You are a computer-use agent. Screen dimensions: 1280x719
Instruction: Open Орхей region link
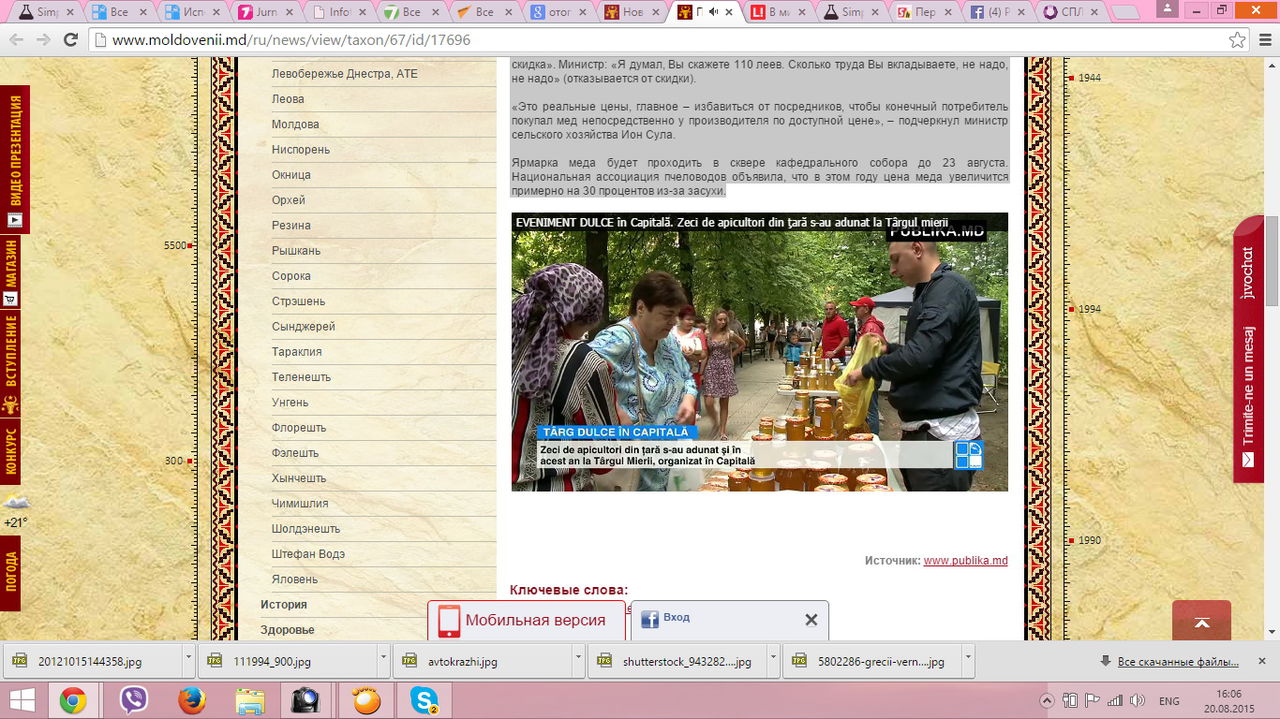coord(288,200)
